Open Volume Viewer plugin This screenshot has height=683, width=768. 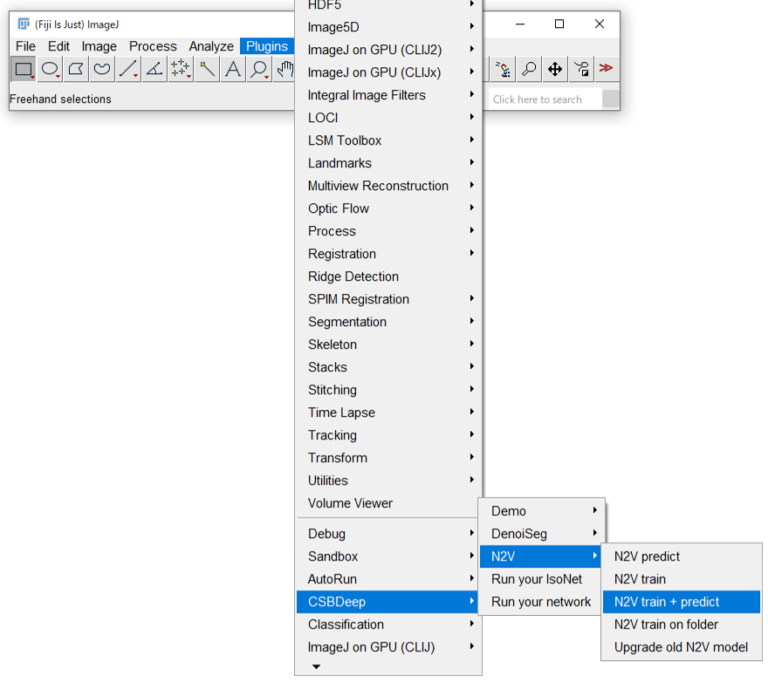pyautogui.click(x=389, y=504)
